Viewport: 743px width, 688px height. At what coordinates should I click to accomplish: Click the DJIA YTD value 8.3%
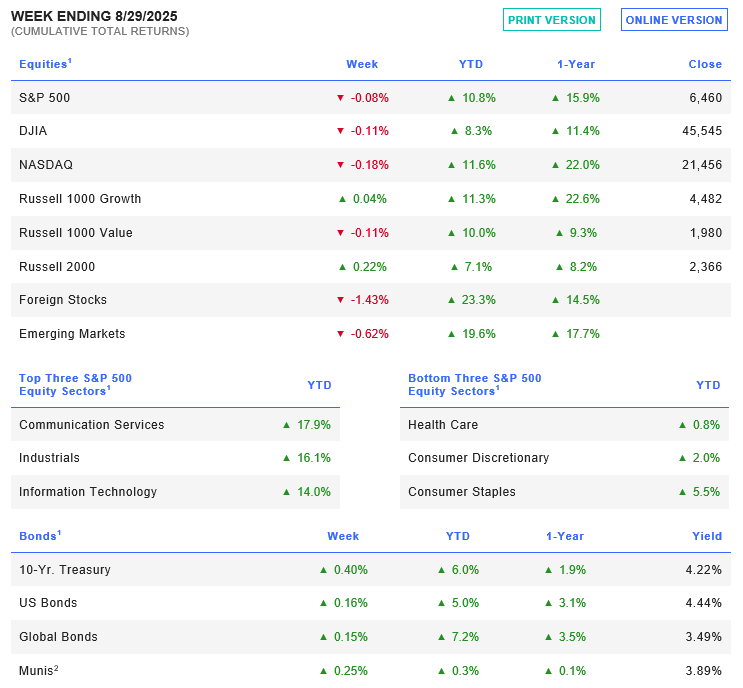tap(478, 131)
